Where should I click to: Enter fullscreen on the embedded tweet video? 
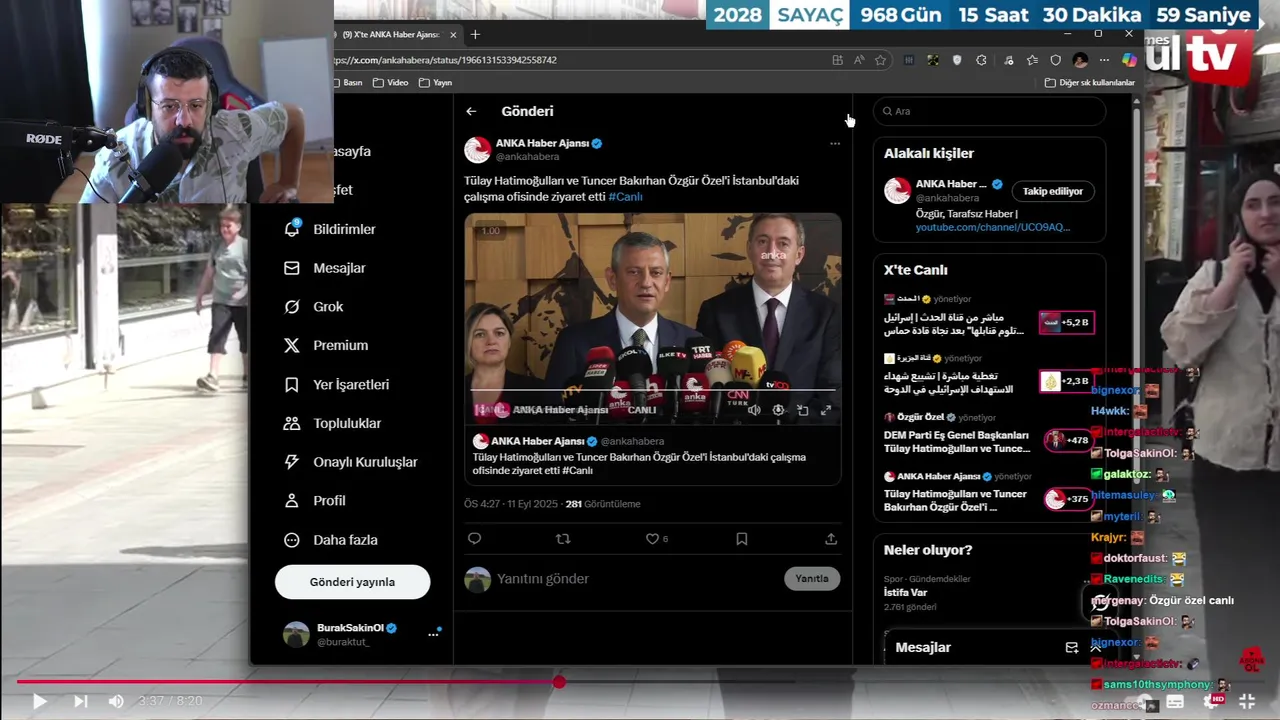pos(826,410)
